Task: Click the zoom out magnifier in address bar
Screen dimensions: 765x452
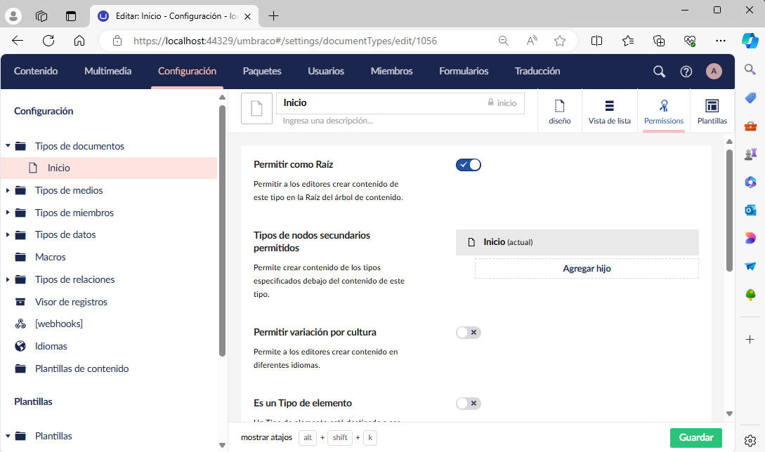Action: (x=503, y=41)
